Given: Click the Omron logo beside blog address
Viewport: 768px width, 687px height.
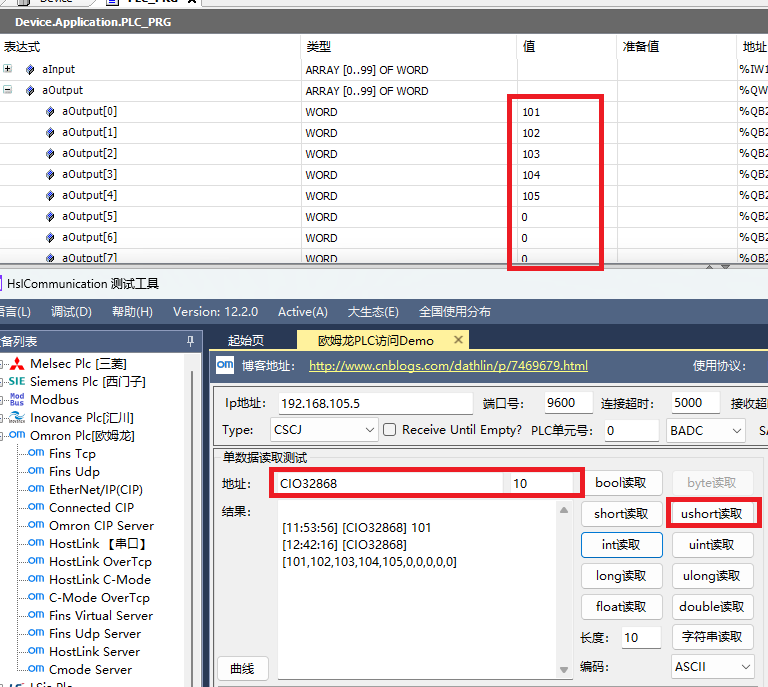Looking at the screenshot, I should [x=225, y=366].
